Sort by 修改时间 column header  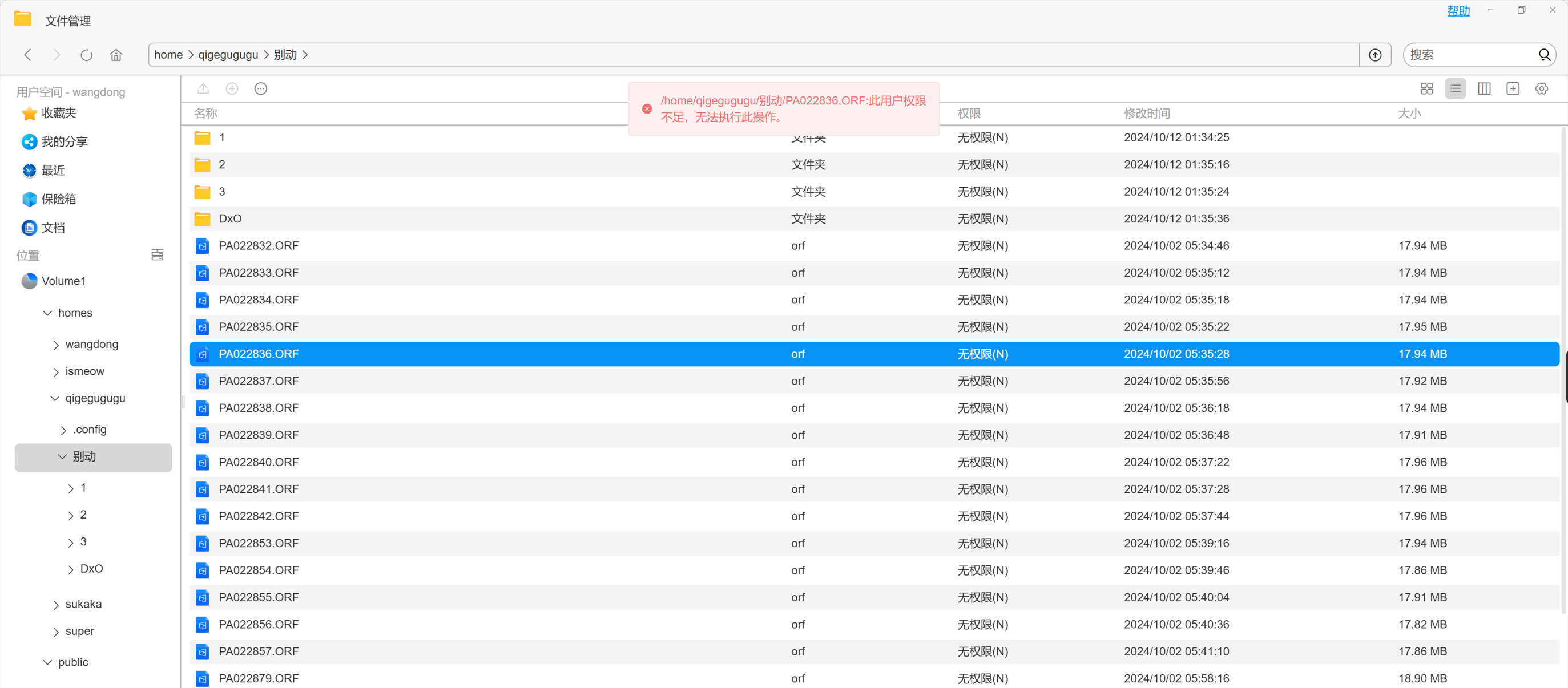[x=1147, y=113]
